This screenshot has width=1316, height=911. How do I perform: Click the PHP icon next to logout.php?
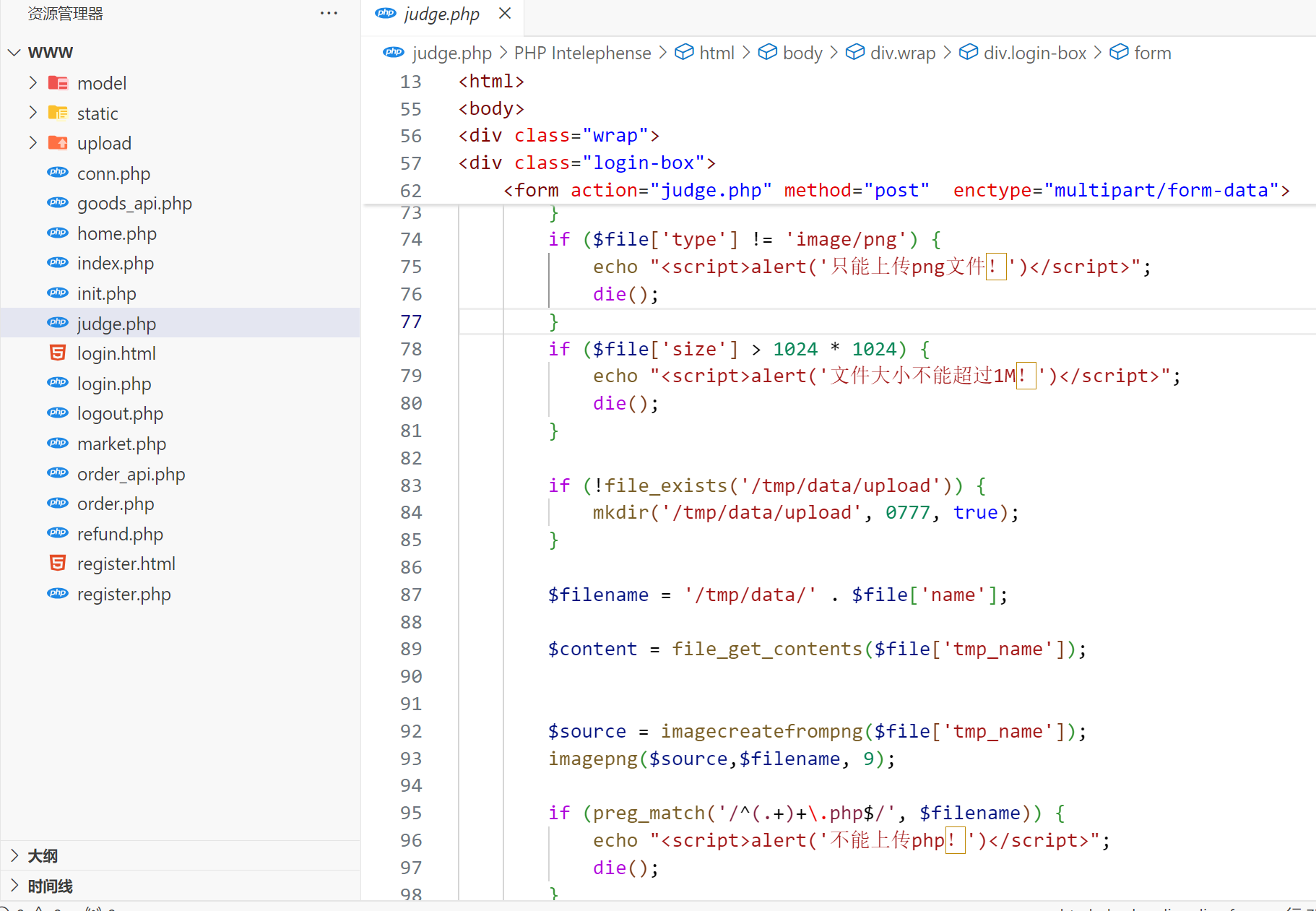point(58,413)
